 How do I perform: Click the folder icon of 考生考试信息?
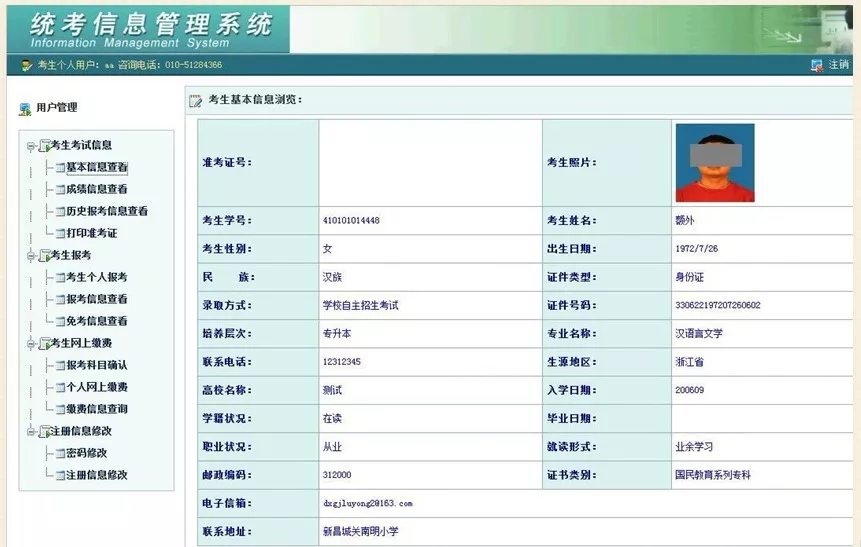coord(44,146)
